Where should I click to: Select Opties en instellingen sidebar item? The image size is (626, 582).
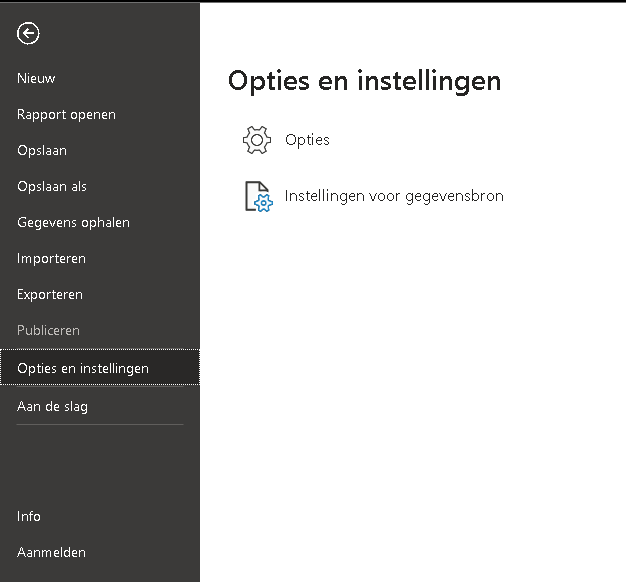pyautogui.click(x=83, y=368)
